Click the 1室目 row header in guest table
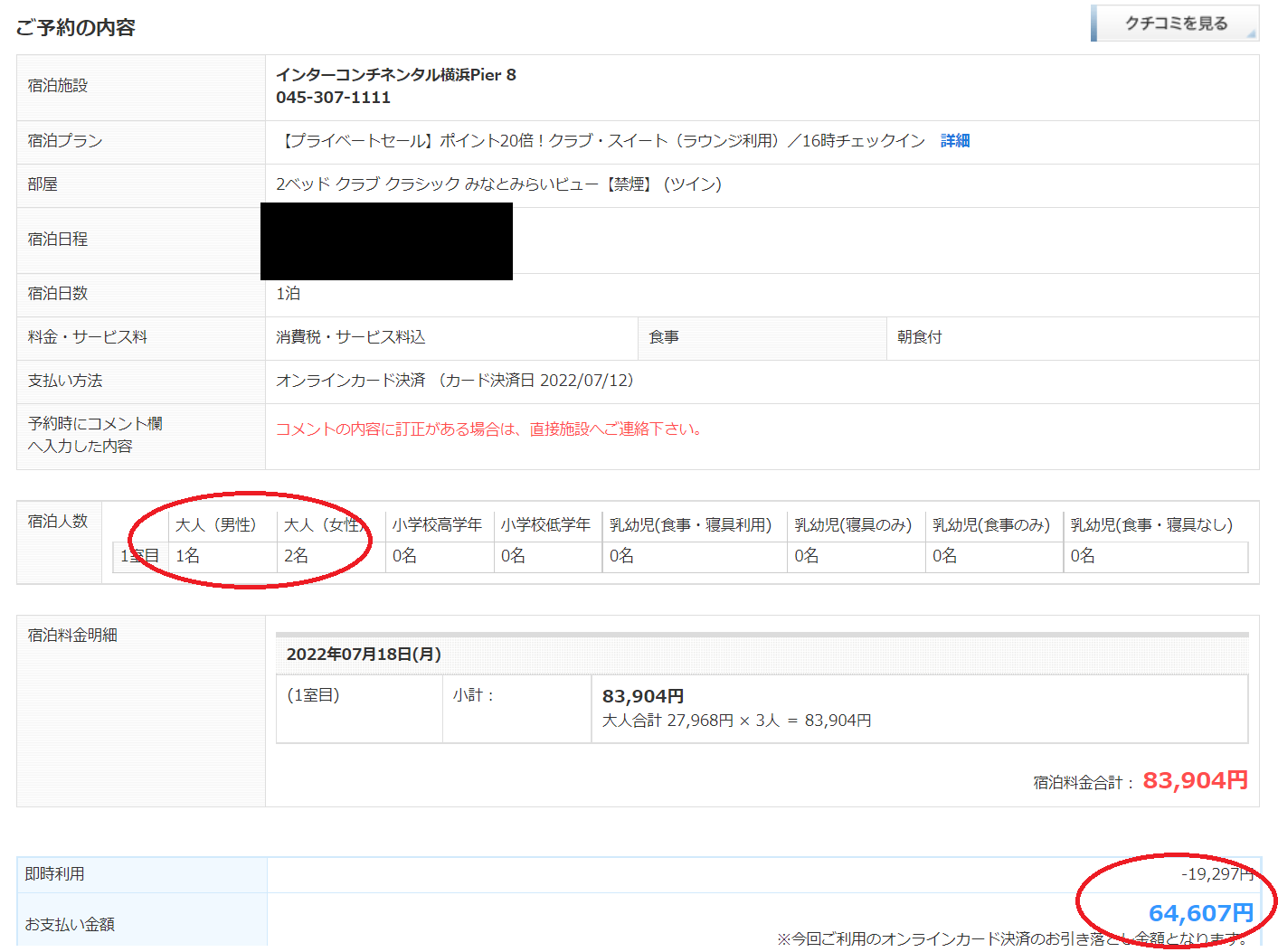This screenshot has height=952, width=1278. click(x=140, y=556)
